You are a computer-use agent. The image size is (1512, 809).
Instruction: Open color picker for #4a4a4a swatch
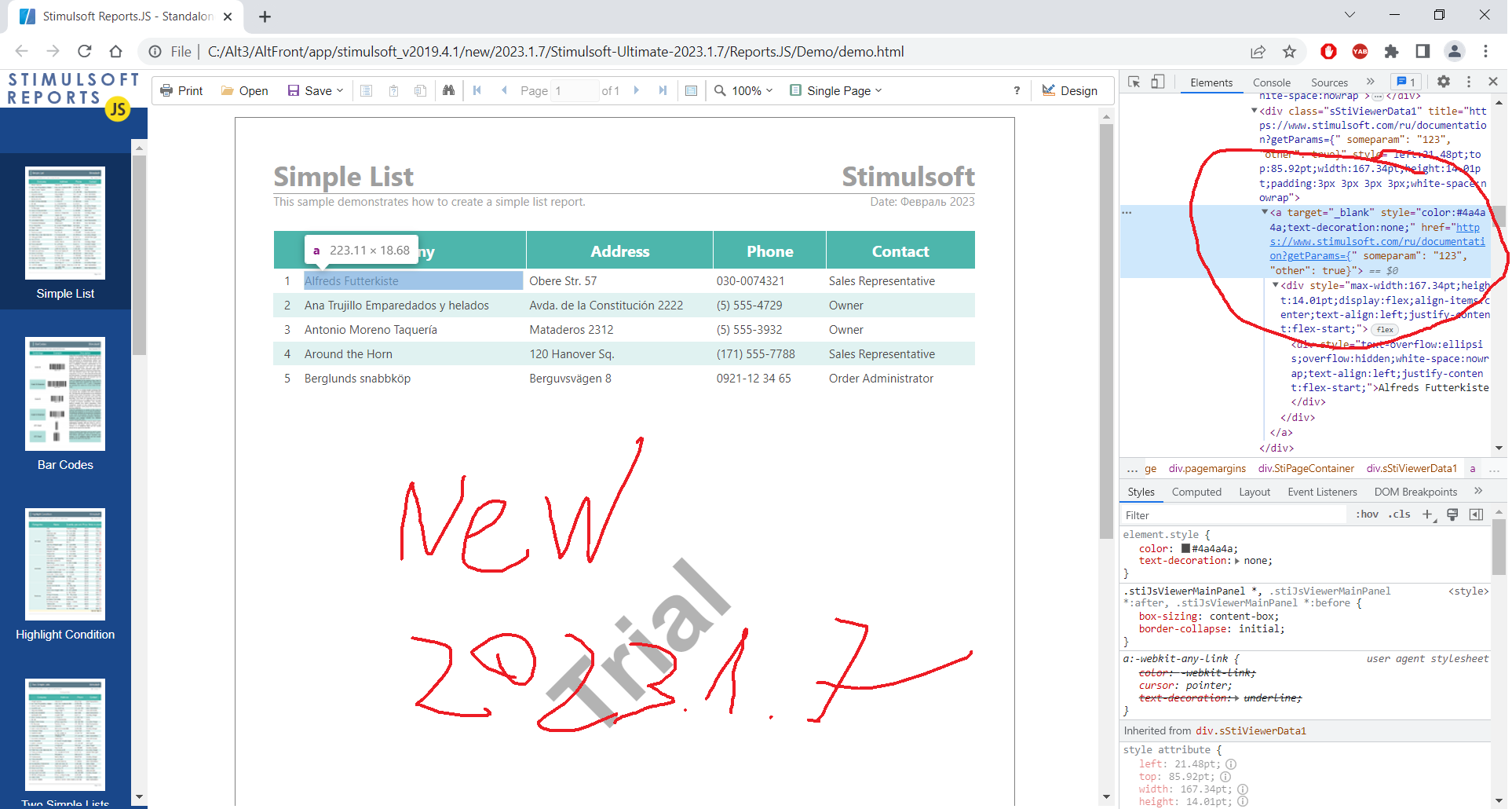point(1185,549)
